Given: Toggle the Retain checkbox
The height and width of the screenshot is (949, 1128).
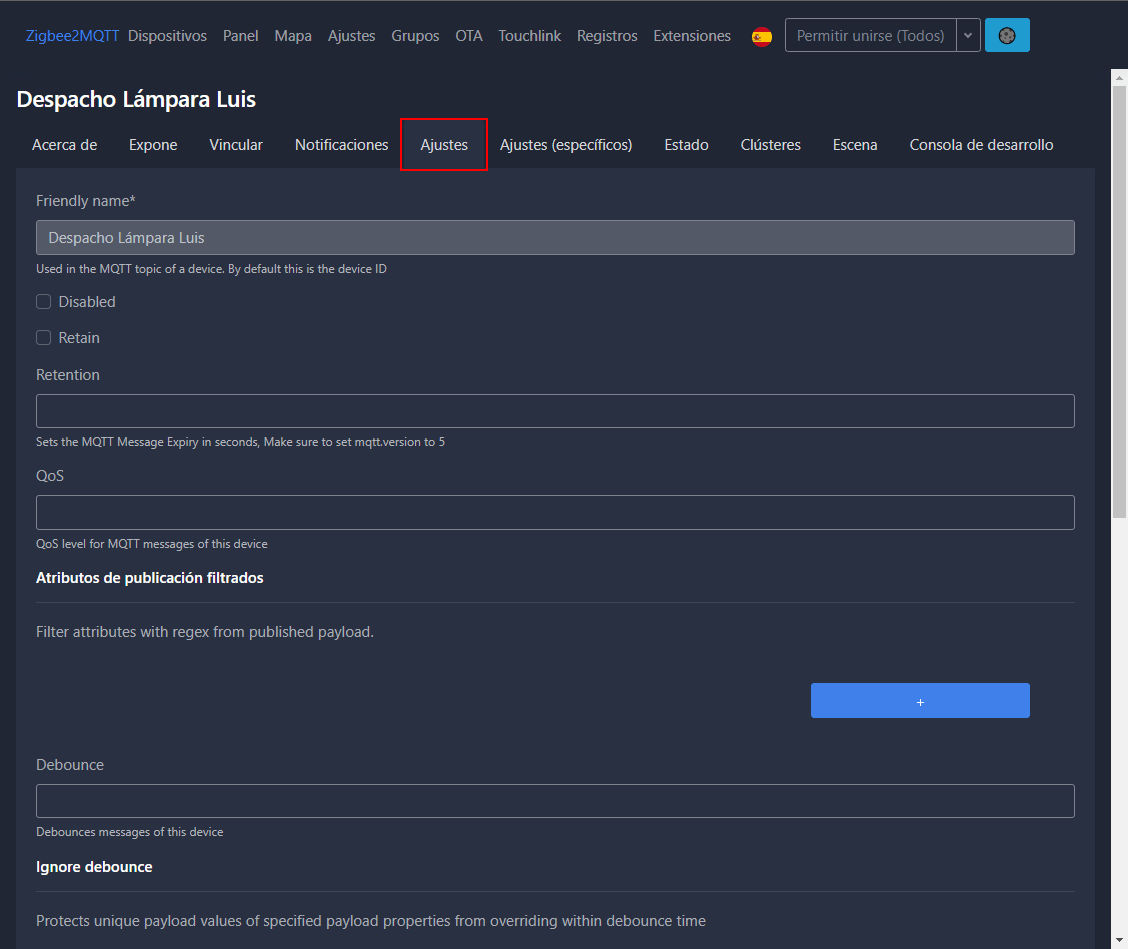Looking at the screenshot, I should coord(44,338).
